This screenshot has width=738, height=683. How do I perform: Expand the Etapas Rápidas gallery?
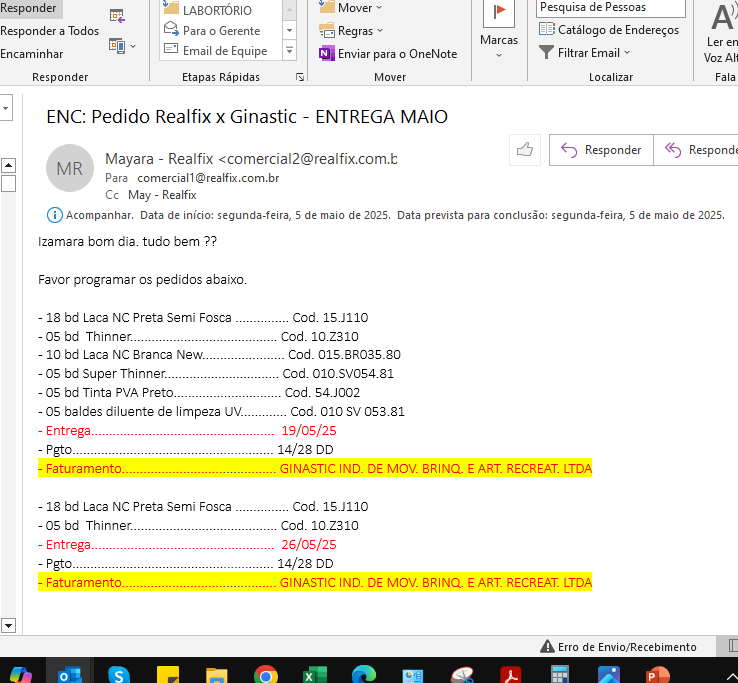tap(289, 50)
